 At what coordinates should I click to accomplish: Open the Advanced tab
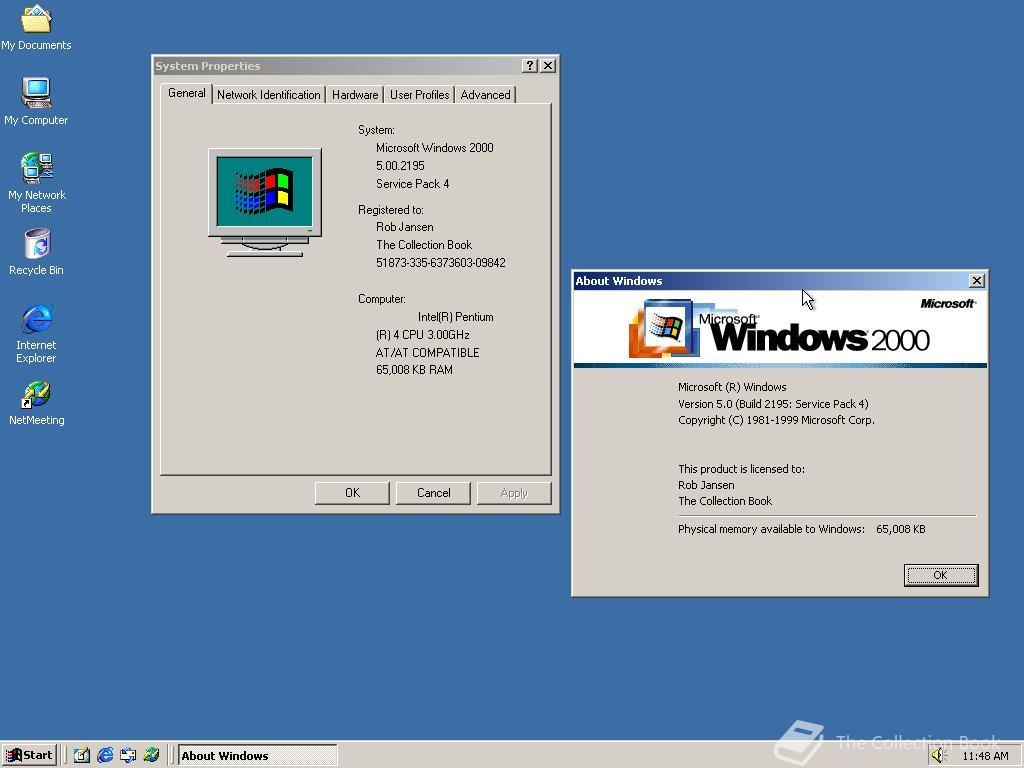tap(485, 95)
